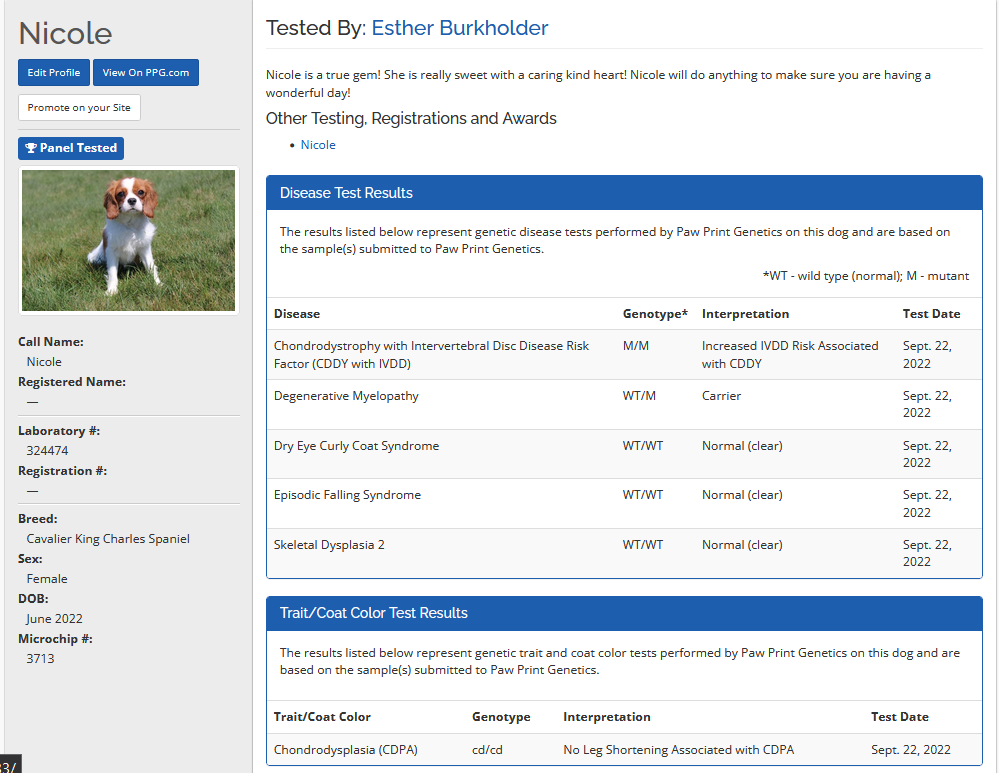Click the Nicole page title heading
999x773 pixels.
(x=66, y=33)
